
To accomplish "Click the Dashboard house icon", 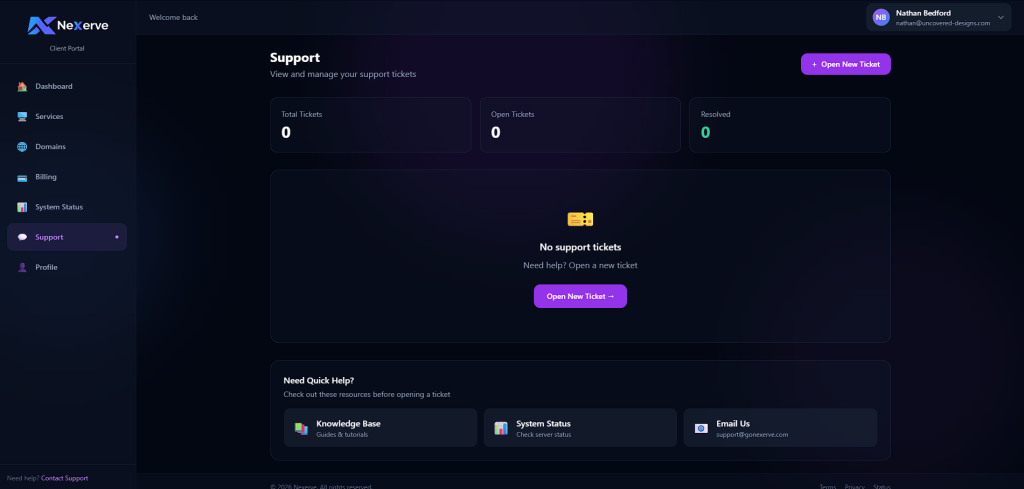I will pos(22,87).
